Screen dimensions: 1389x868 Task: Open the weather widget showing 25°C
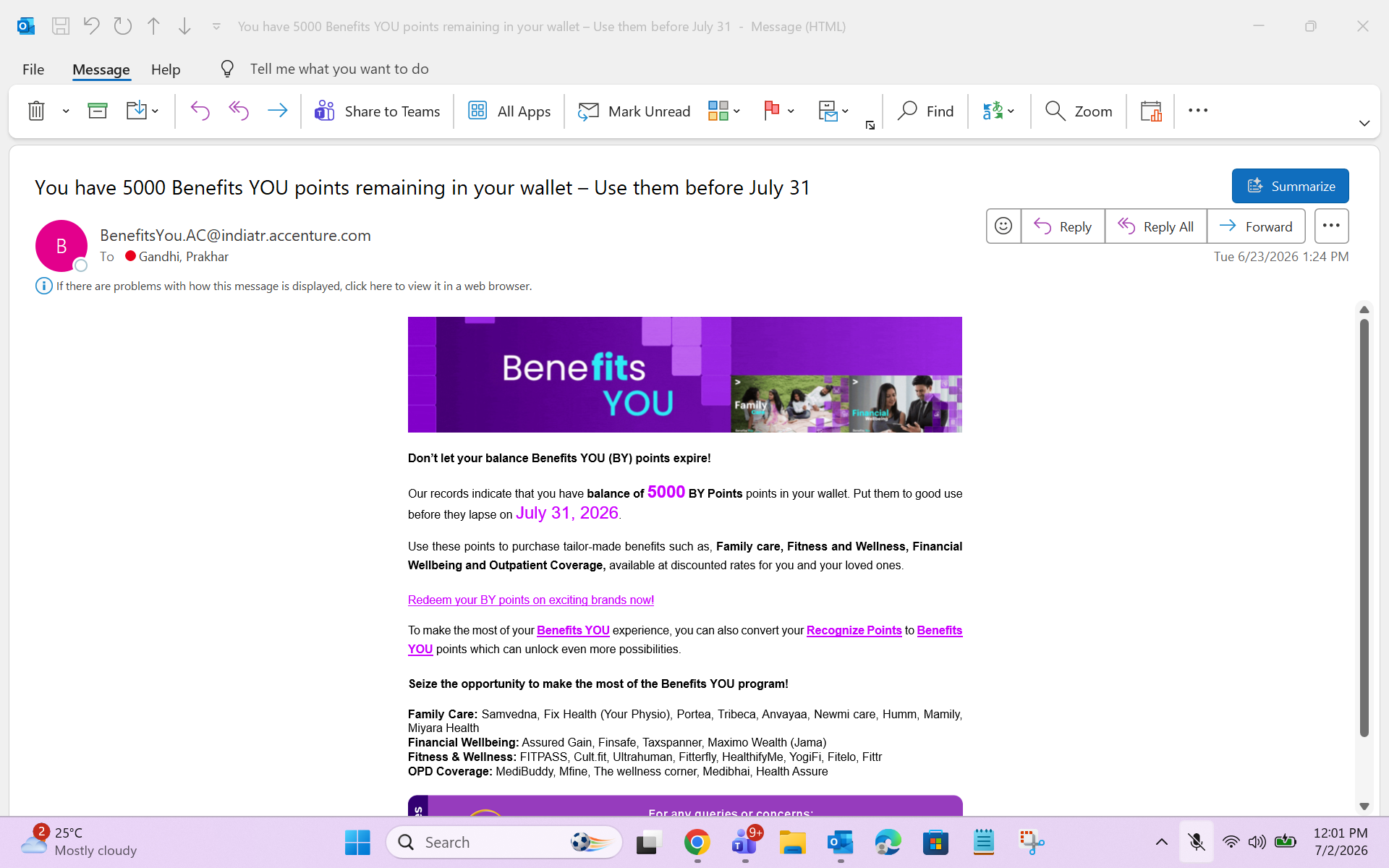(x=80, y=842)
